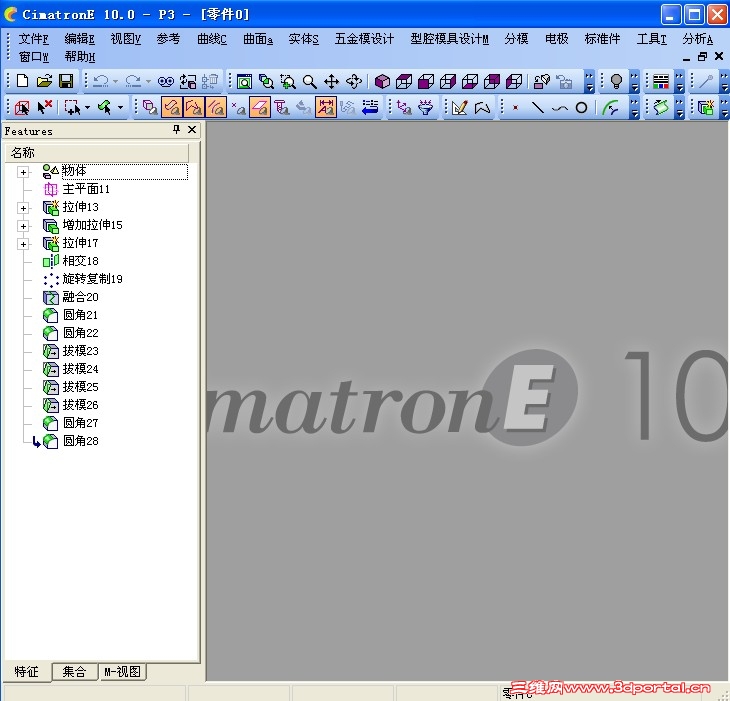730x701 pixels.
Task: Select the 旋转复制19 feature
Action: pos(92,279)
